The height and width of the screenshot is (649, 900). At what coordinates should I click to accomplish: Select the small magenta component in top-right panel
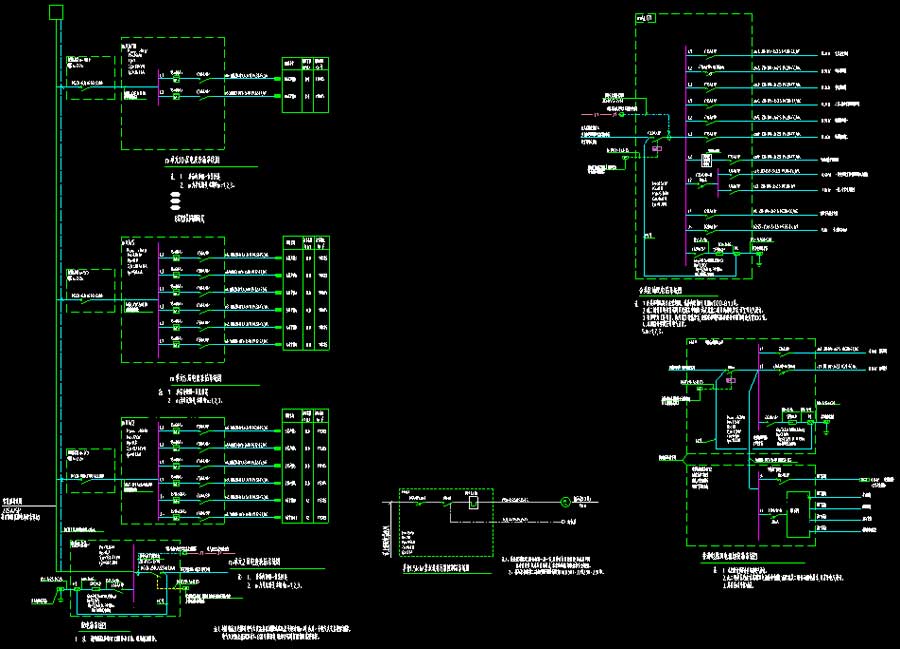(657, 148)
